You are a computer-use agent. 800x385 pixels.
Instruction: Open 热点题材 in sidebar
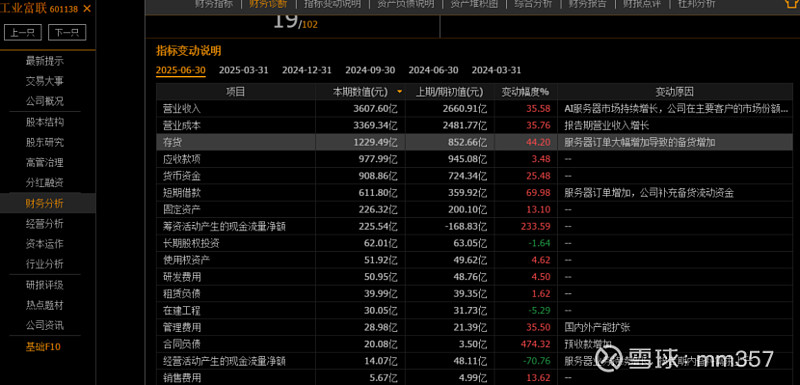click(x=45, y=305)
